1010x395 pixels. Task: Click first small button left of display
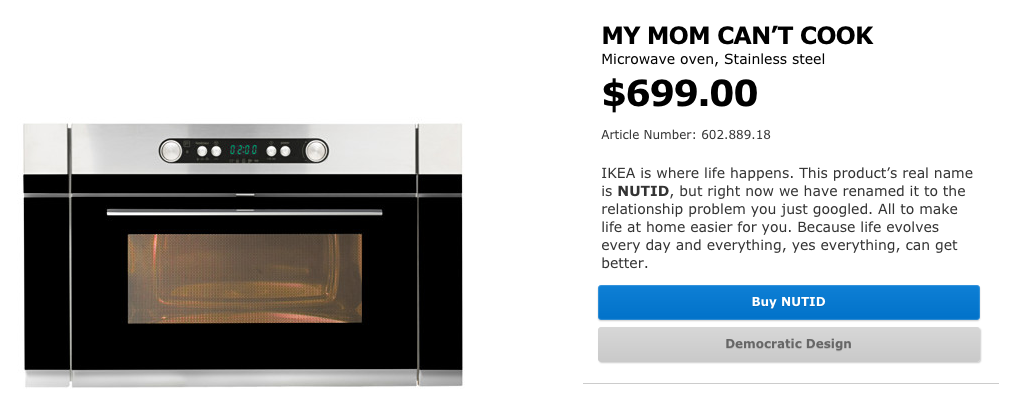coord(202,151)
